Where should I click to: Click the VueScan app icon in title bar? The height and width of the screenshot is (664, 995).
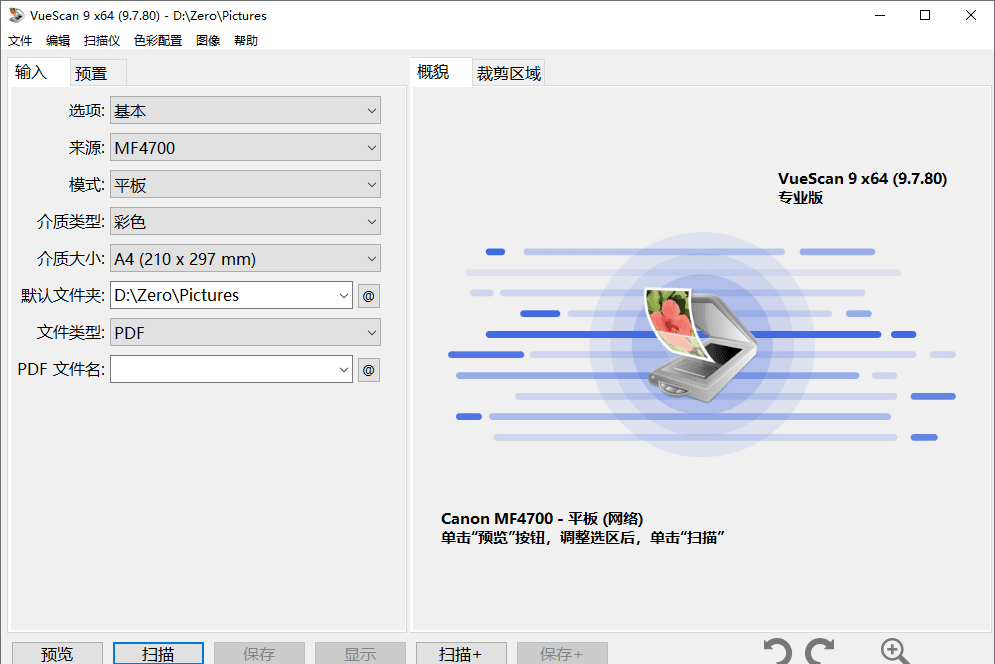[16, 15]
